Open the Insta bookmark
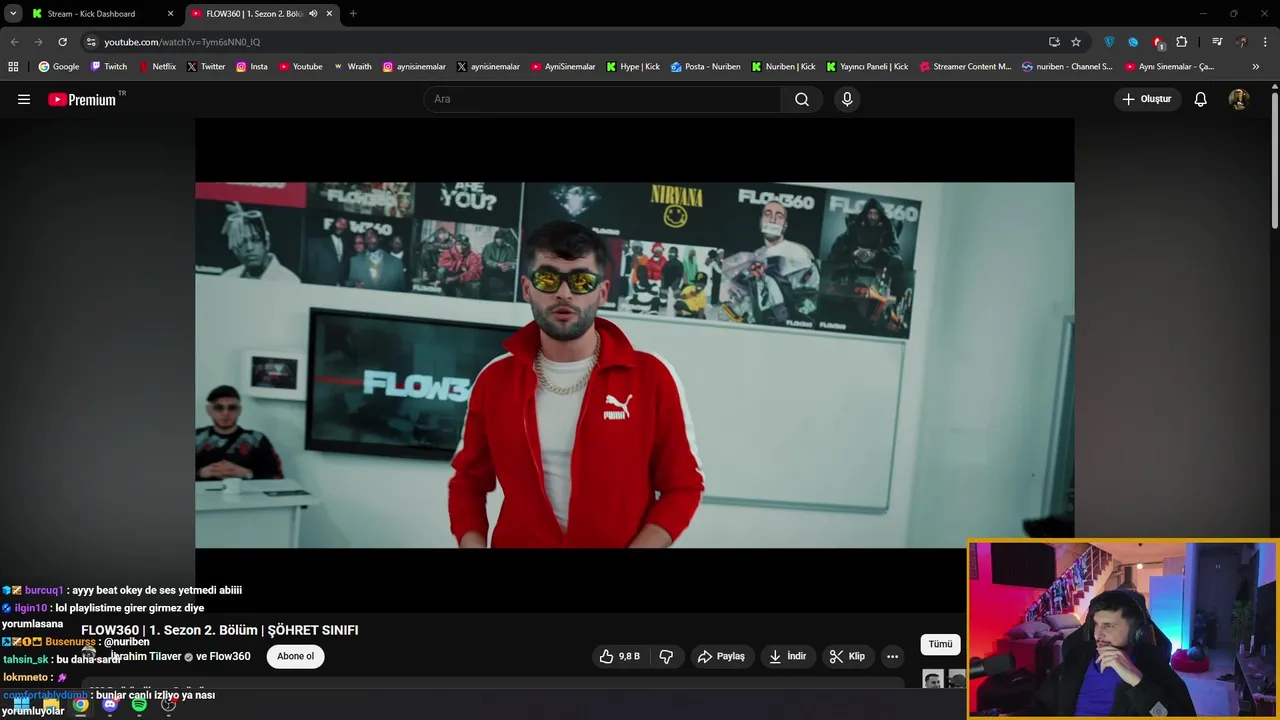Viewport: 1280px width, 720px height. [252, 67]
